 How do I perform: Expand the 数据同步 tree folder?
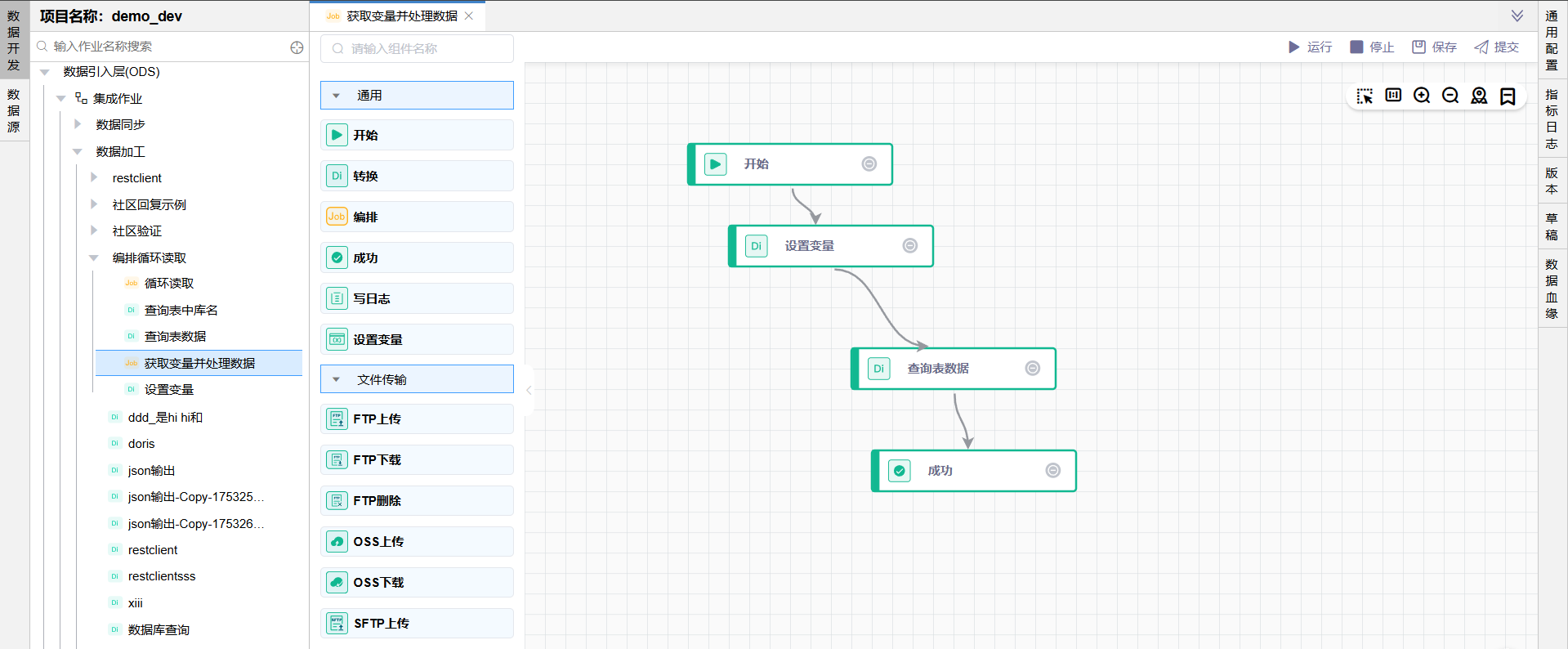(x=78, y=125)
